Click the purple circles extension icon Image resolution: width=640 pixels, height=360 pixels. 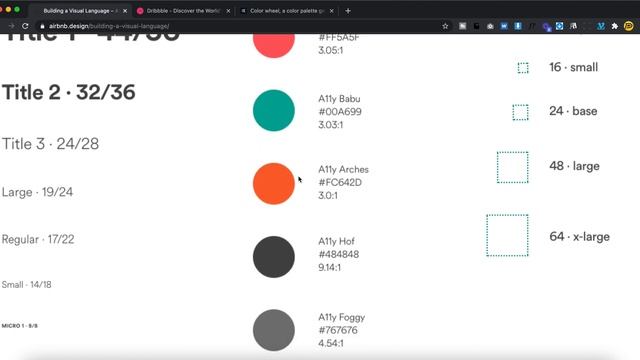pyautogui.click(x=547, y=27)
